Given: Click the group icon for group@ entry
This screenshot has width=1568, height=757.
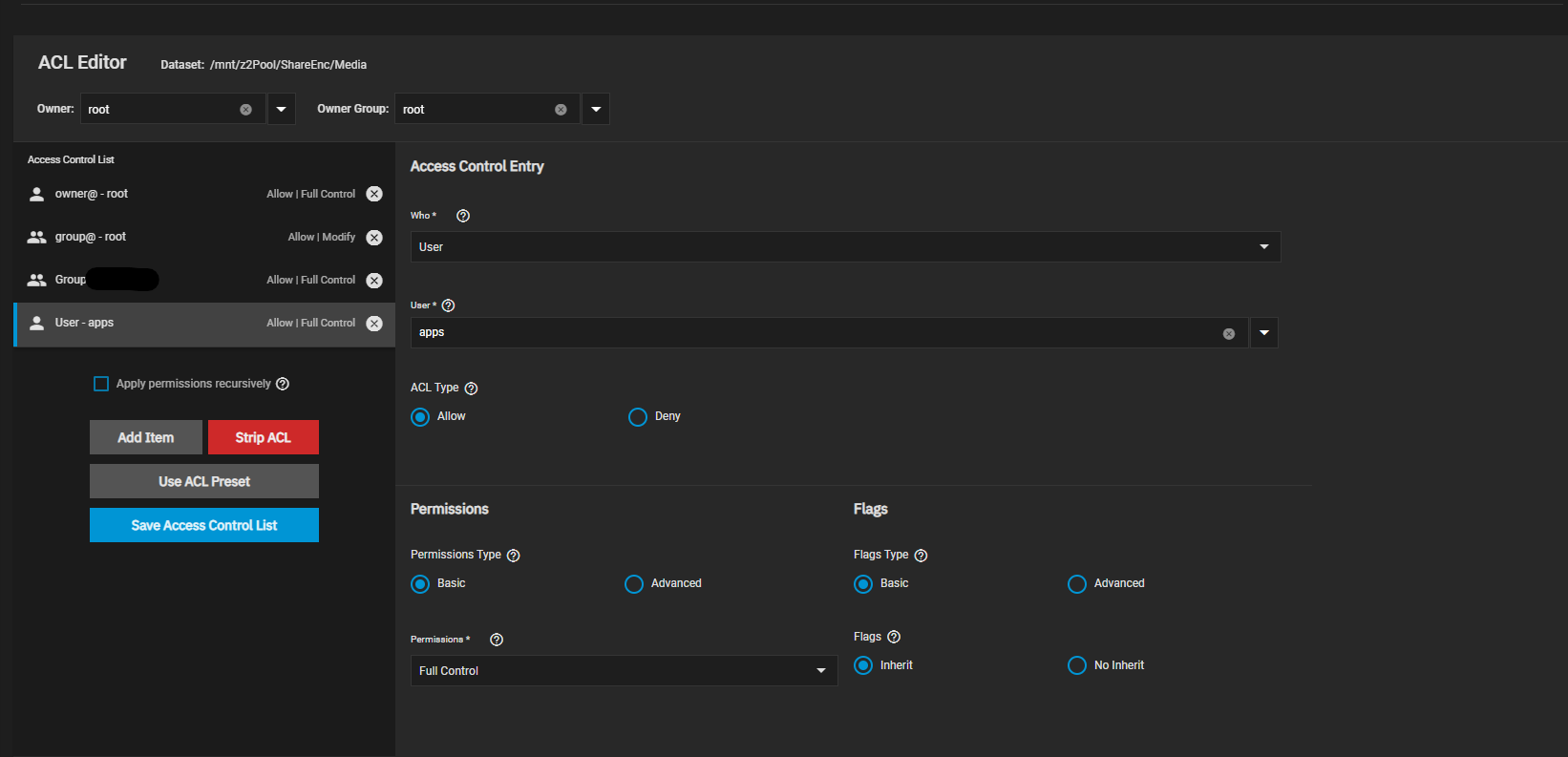Looking at the screenshot, I should (x=36, y=237).
